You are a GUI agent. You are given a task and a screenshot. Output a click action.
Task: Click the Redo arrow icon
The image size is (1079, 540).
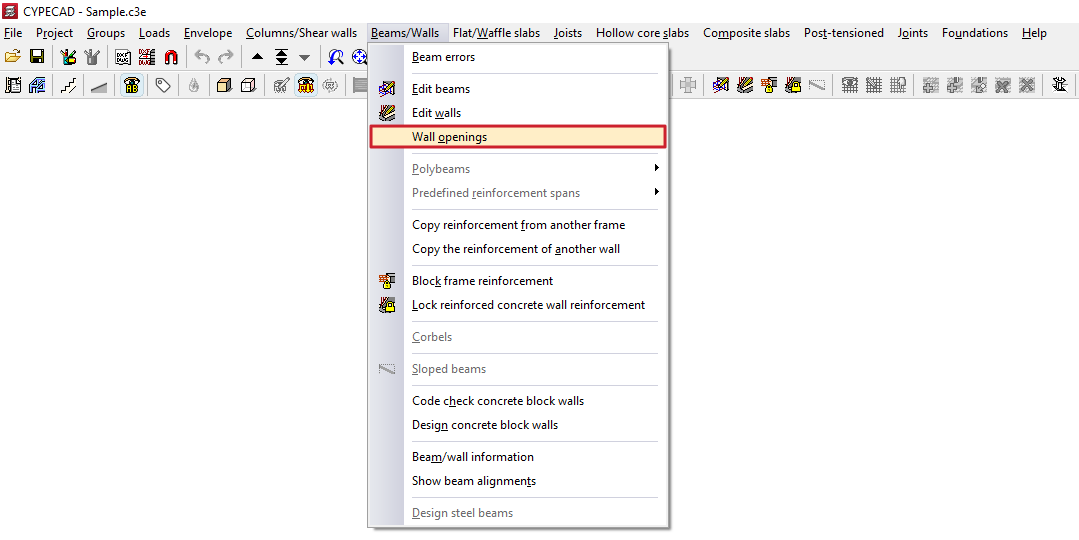(x=226, y=57)
